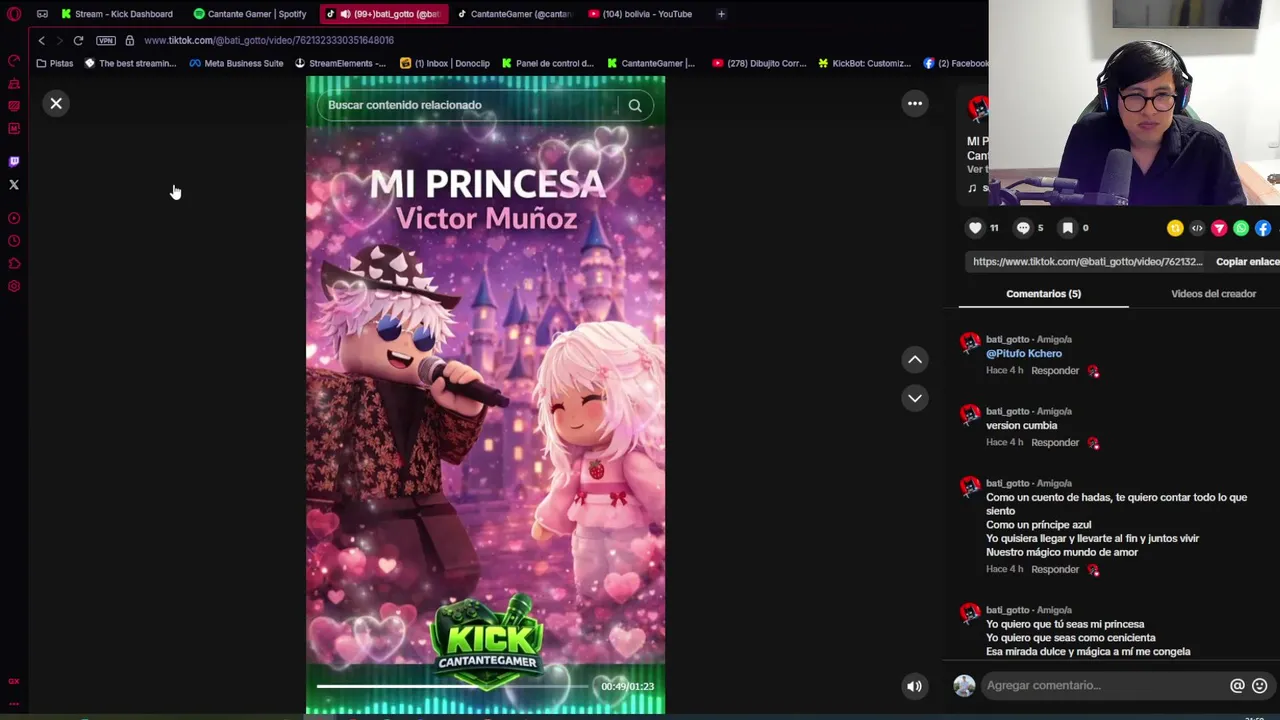This screenshot has height=720, width=1280.
Task: Click the Opera logo menu button
Action: coord(14,14)
